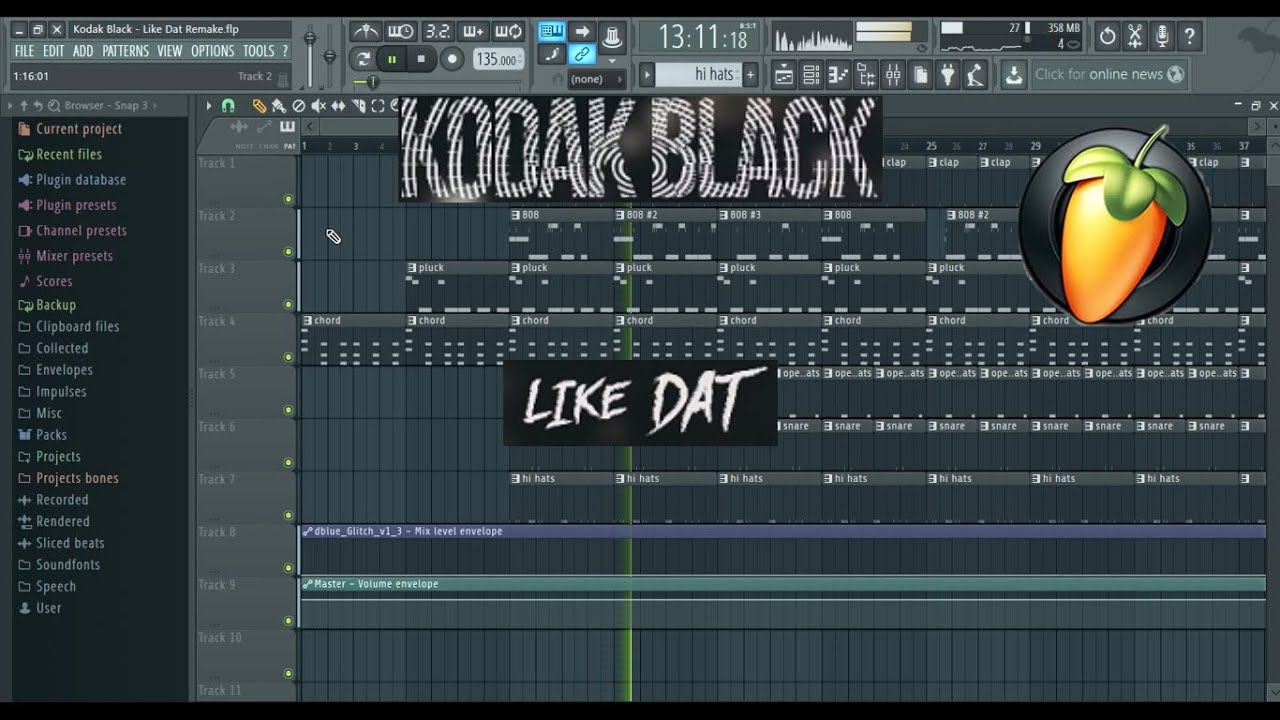Screen dimensions: 1280x720
Task: Open the project picker copy icon
Action: click(920, 74)
